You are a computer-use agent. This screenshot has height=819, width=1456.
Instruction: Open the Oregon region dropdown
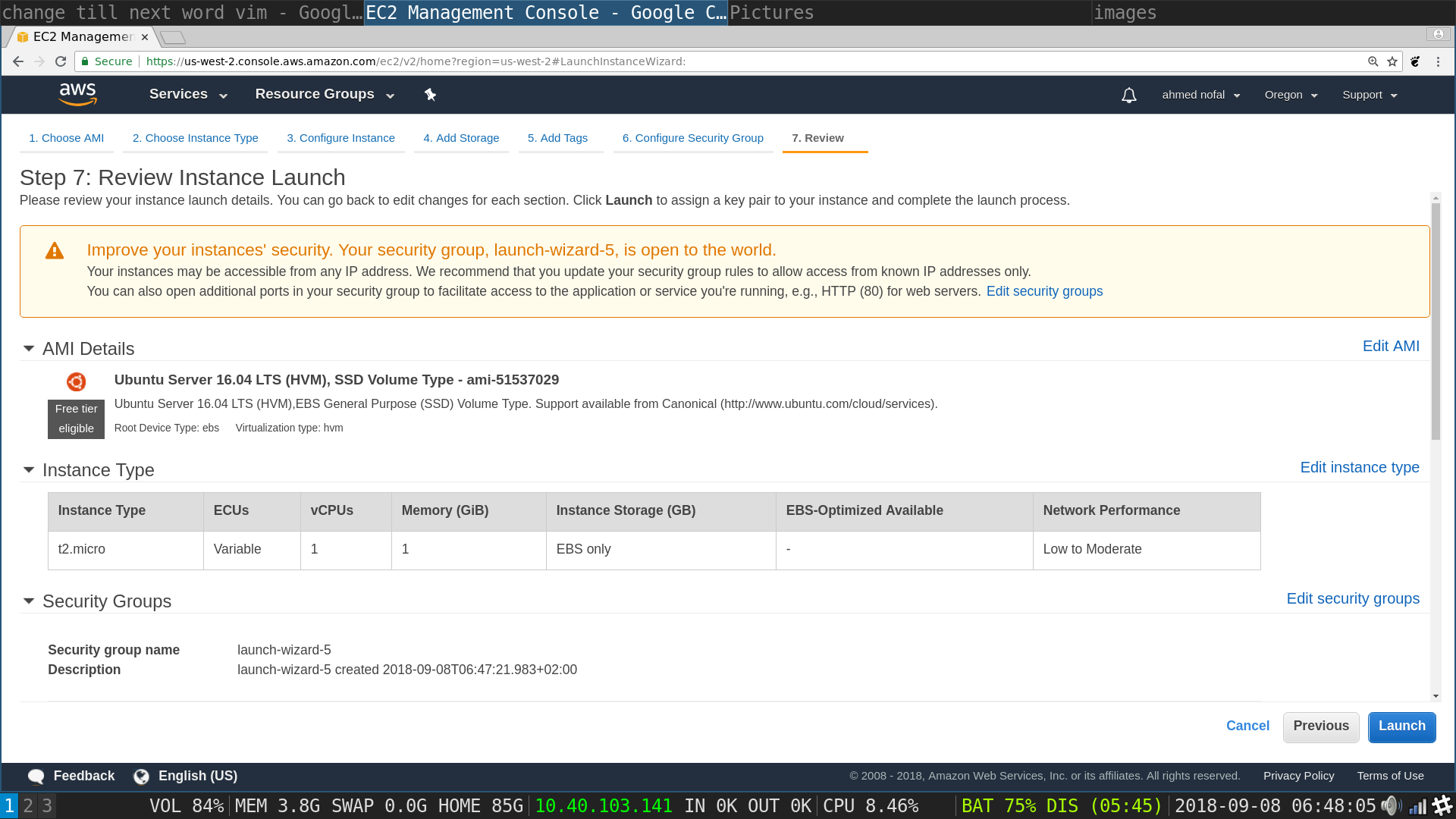(x=1291, y=95)
